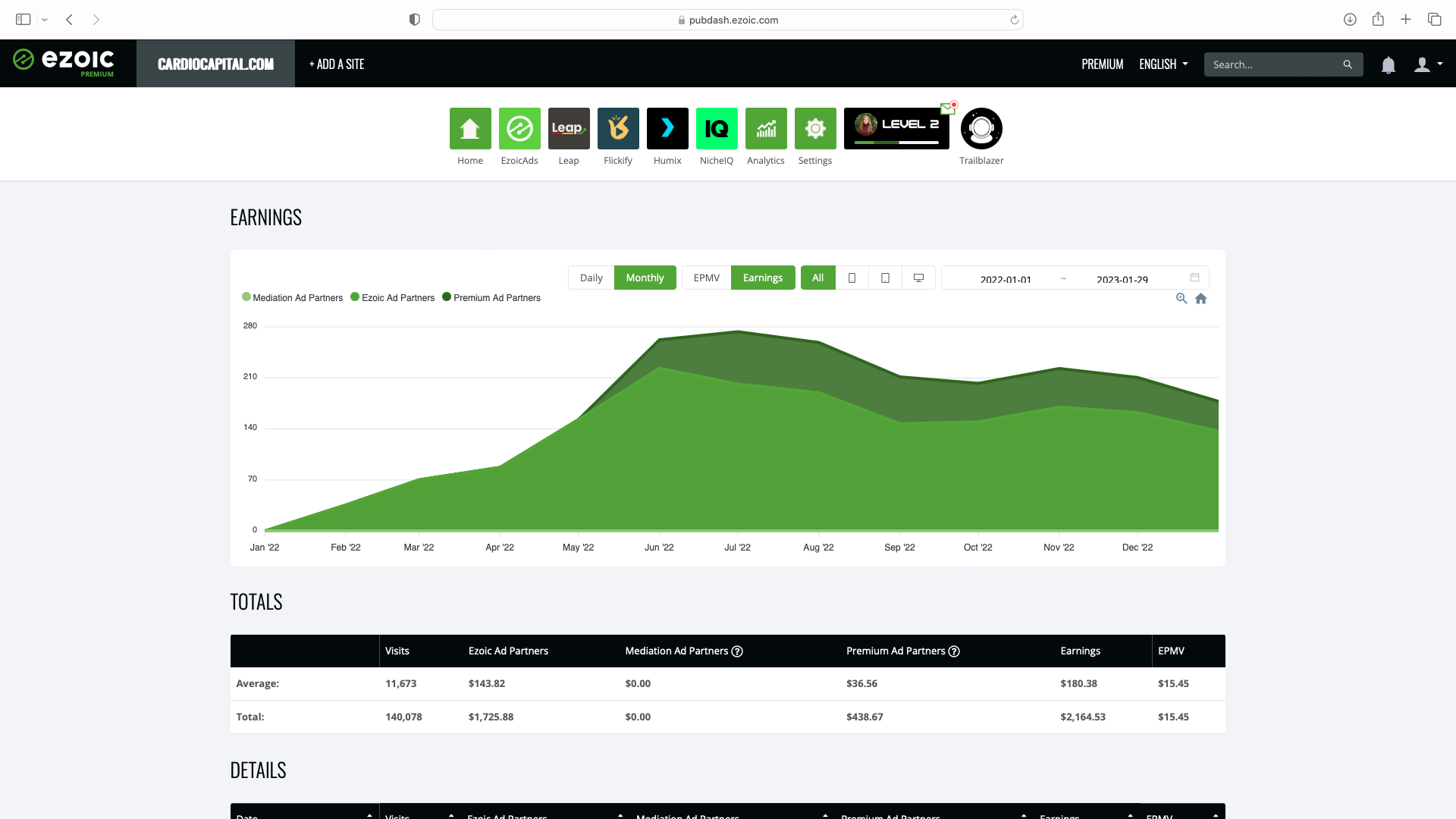
Task: Click Premium Ad Partners total $438.67
Action: coord(864,717)
